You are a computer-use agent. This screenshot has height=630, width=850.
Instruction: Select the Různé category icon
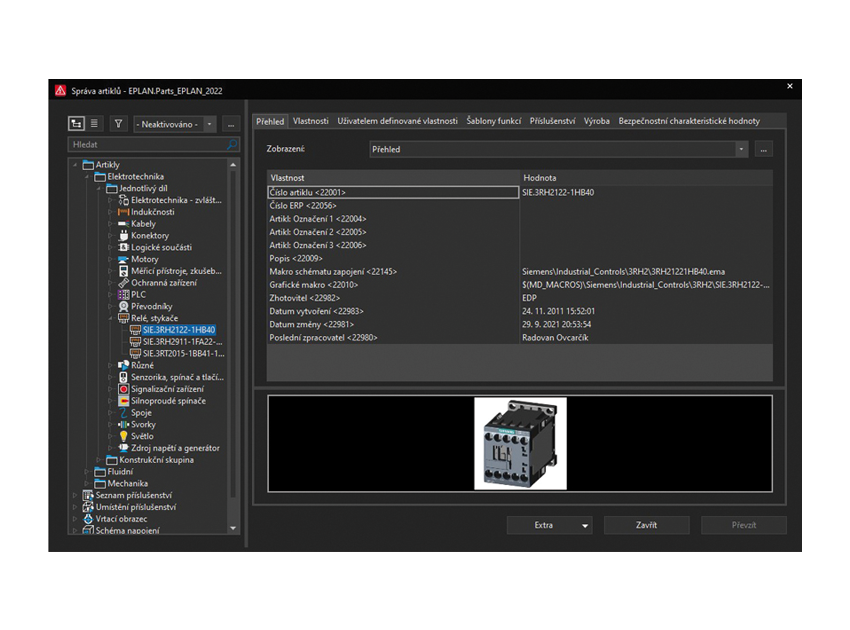point(124,365)
